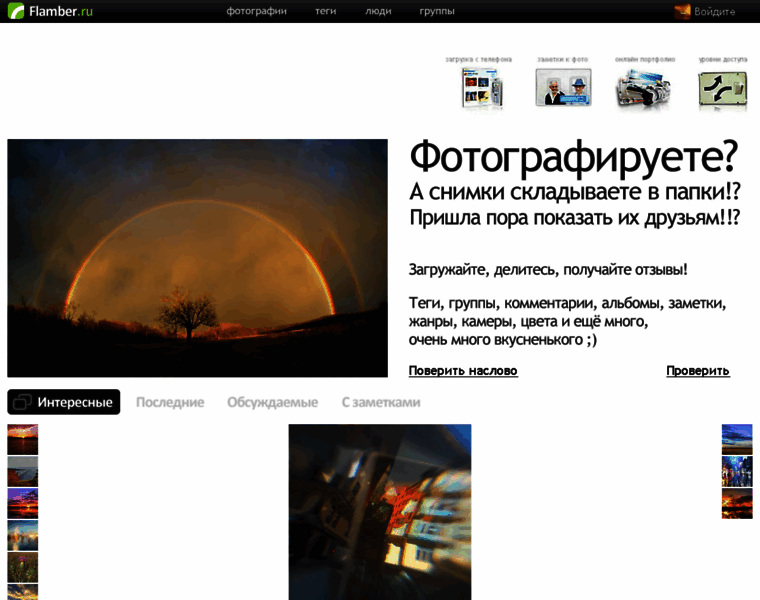The image size is (760, 600).
Task: Open the large blurry street photo
Action: 380,512
